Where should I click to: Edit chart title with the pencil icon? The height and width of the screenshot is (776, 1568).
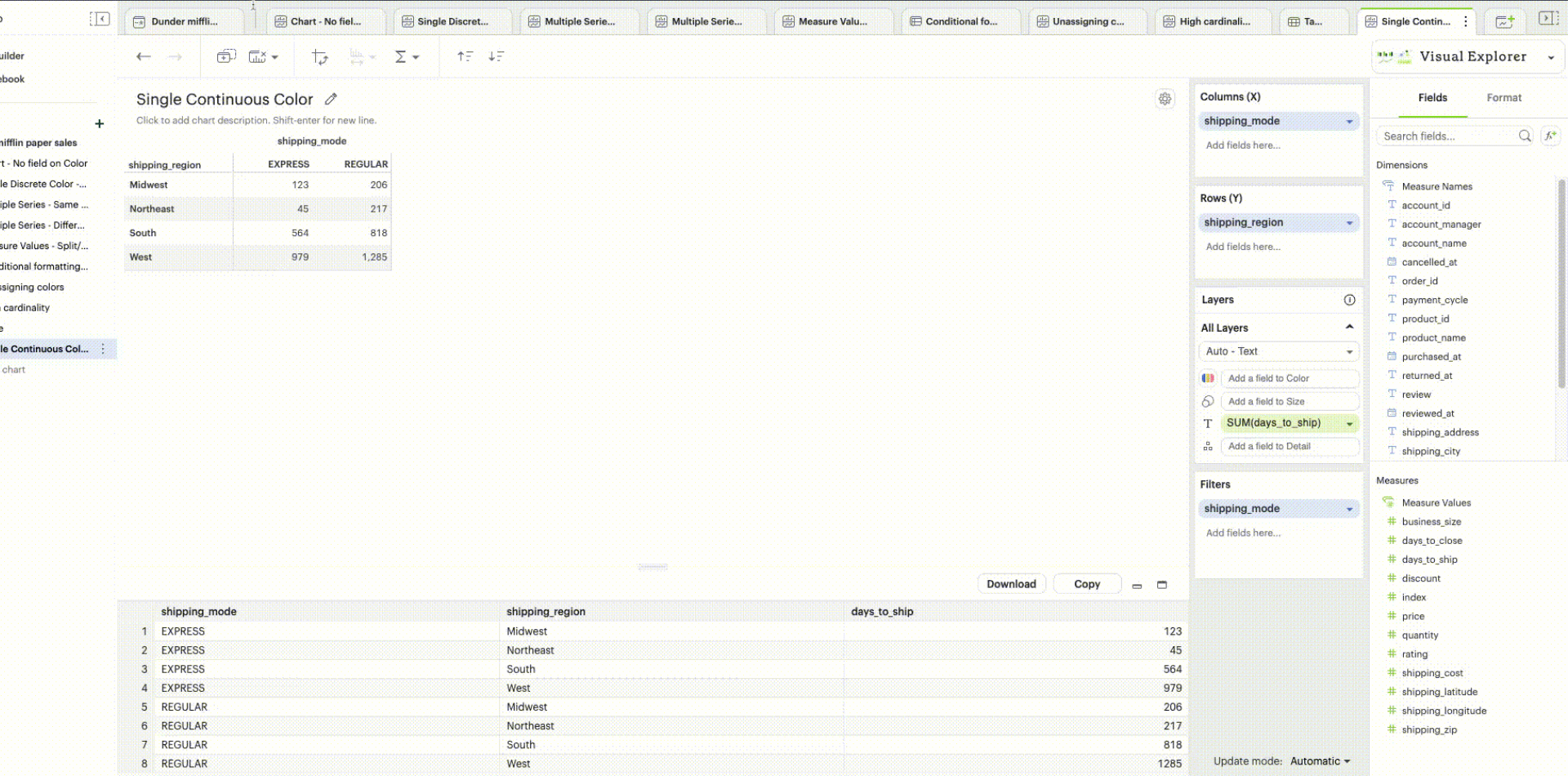[331, 99]
